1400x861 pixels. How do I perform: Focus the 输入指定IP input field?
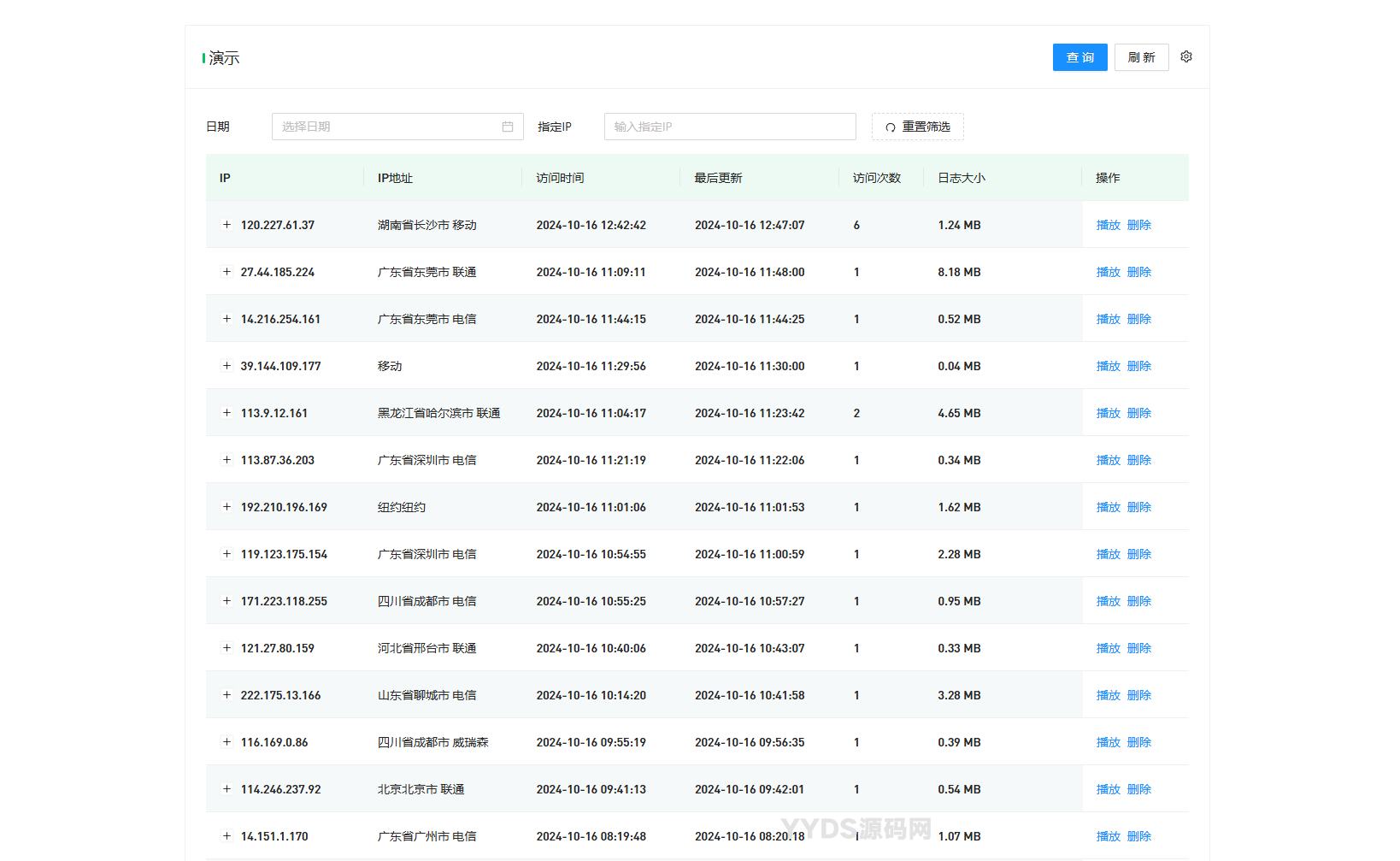(729, 127)
